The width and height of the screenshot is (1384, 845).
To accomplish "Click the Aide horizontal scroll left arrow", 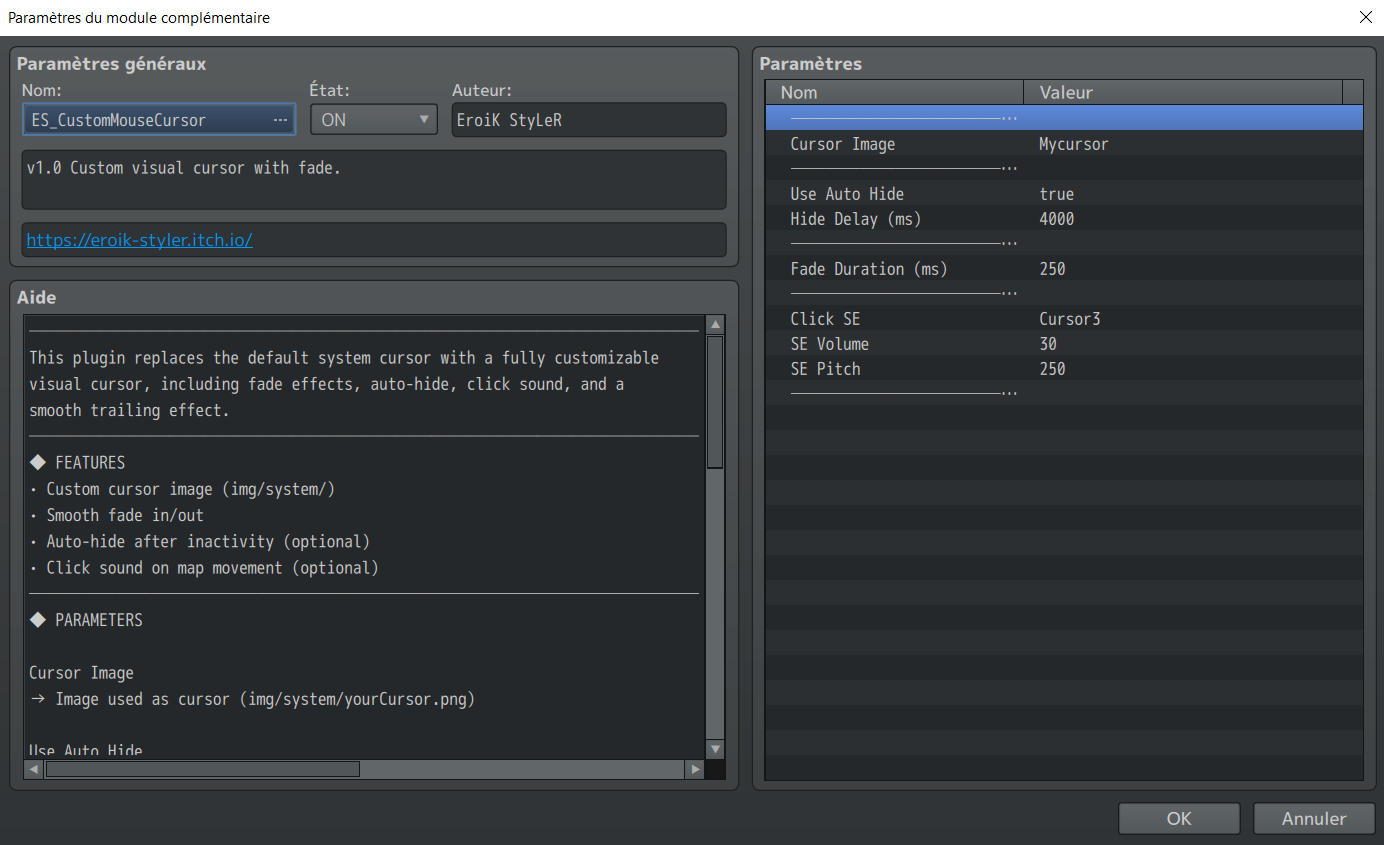I will 34,769.
